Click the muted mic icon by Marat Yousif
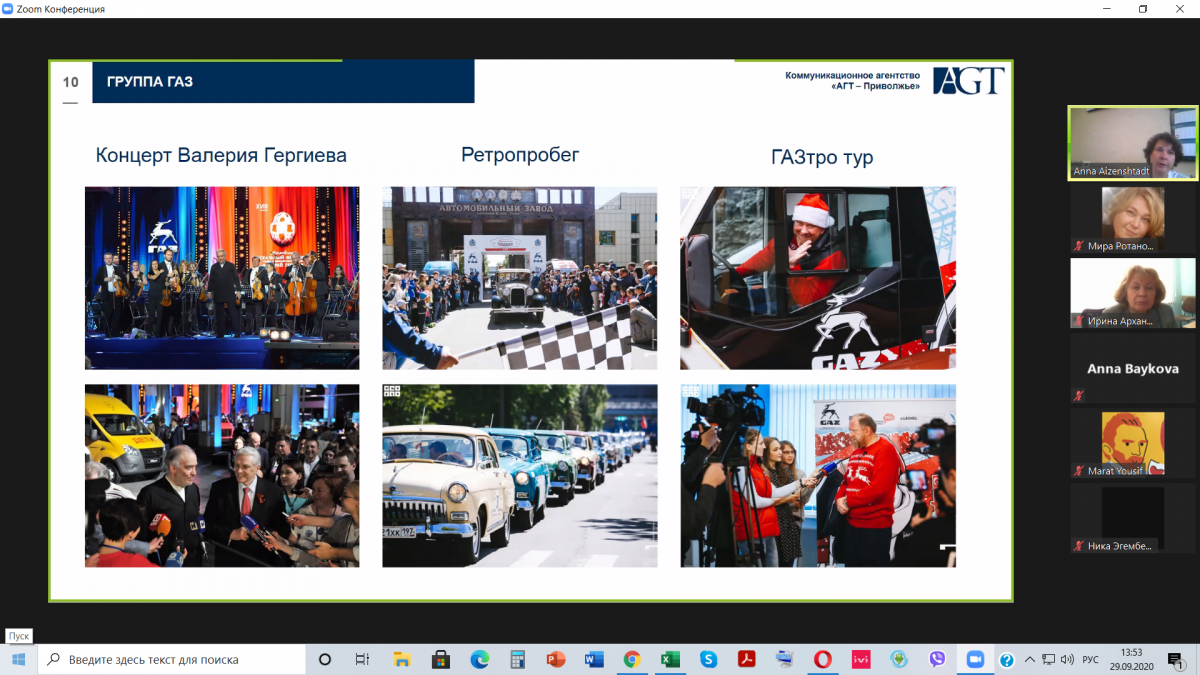1200x675 pixels. 1079,470
